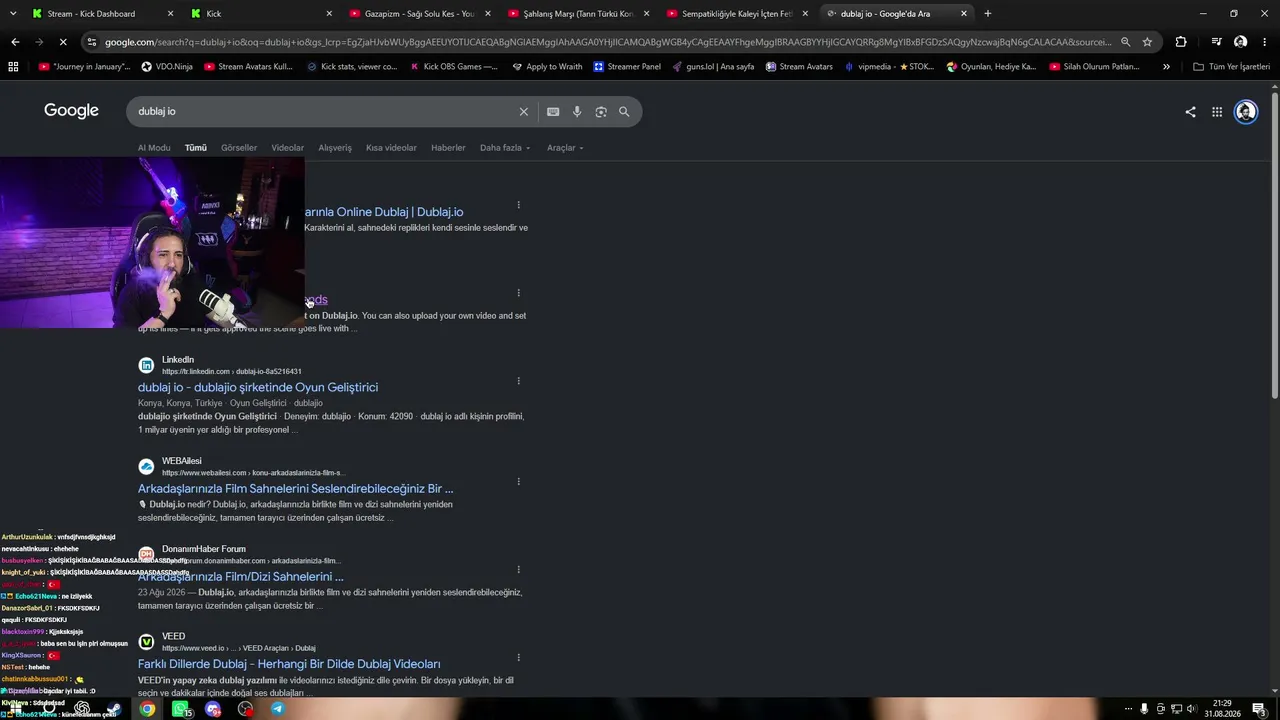Image resolution: width=1280 pixels, height=720 pixels.
Task: Open the WEBAilesi Arkadaşlarınızla Film result
Action: [x=296, y=489]
